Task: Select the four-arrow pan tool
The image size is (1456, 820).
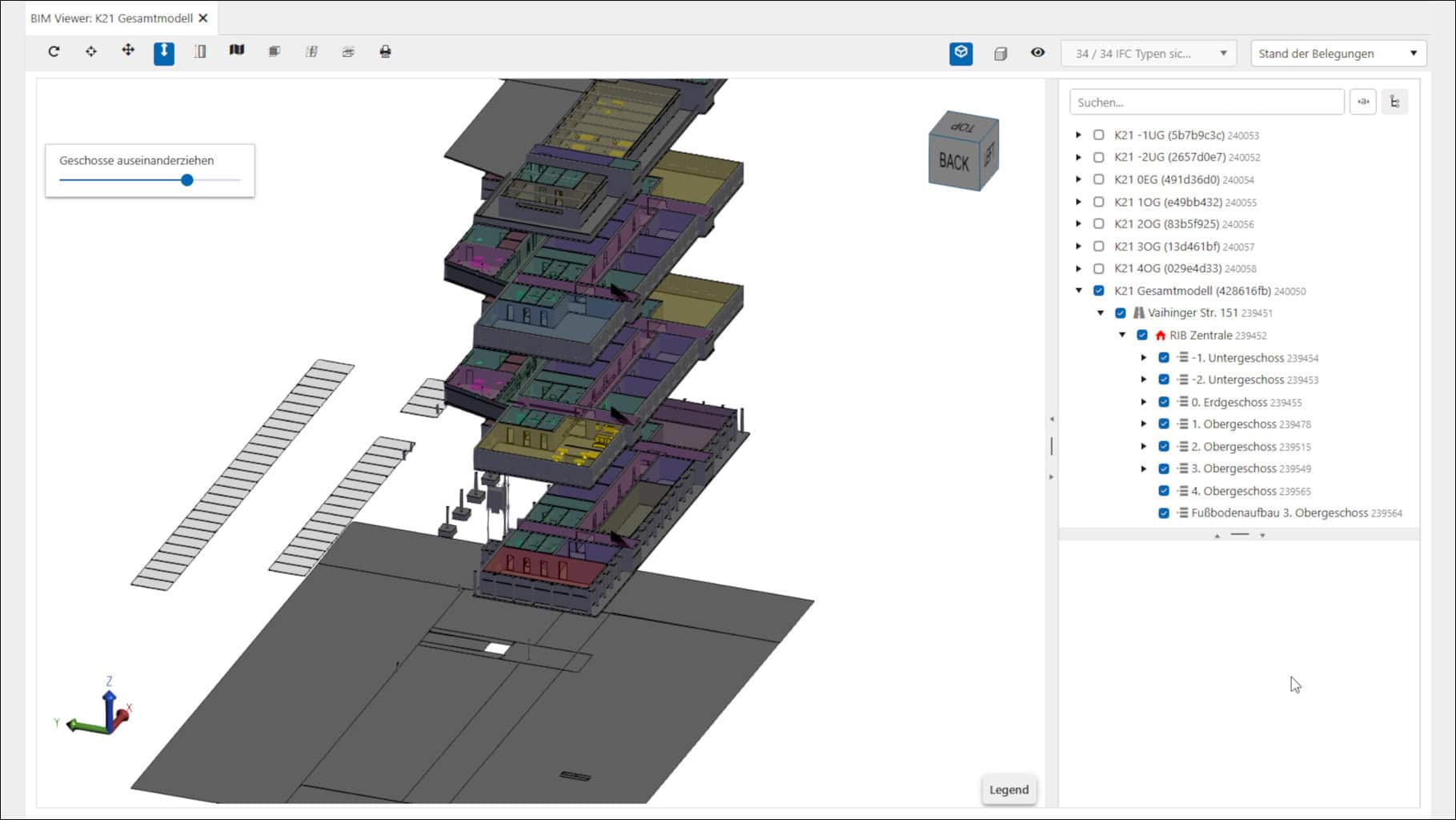Action: (x=128, y=51)
